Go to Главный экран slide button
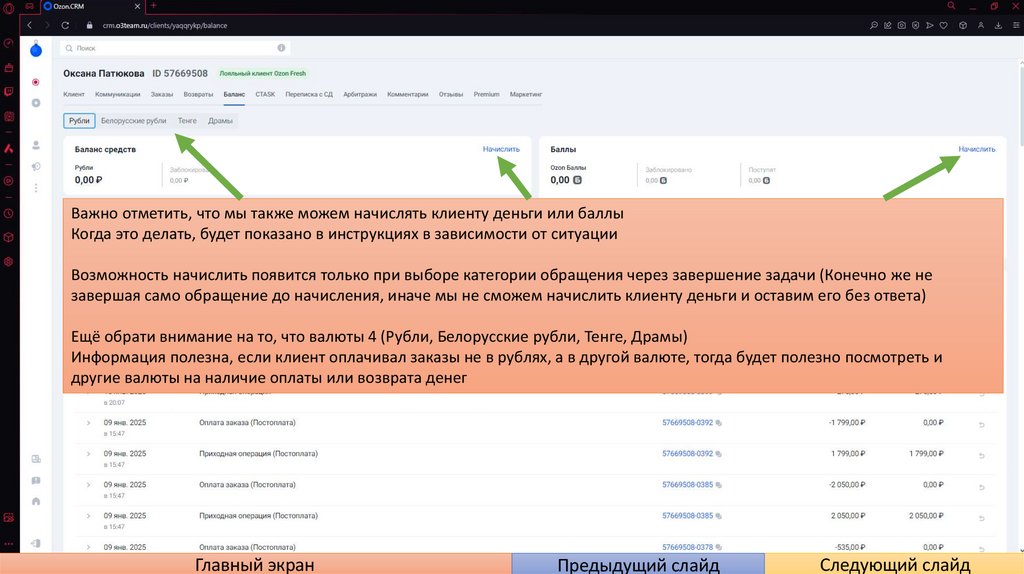 click(255, 564)
